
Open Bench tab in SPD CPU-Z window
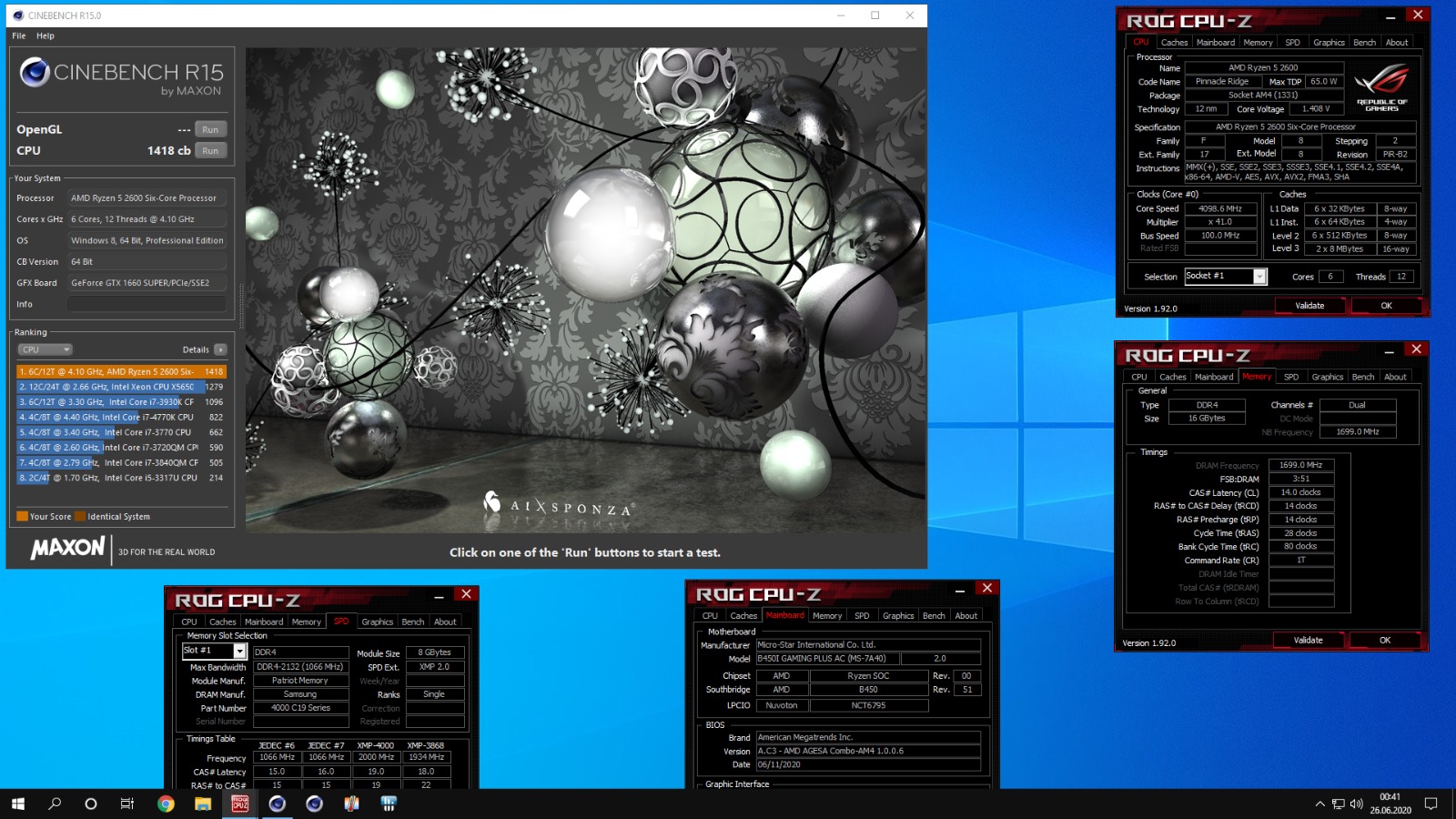[413, 622]
